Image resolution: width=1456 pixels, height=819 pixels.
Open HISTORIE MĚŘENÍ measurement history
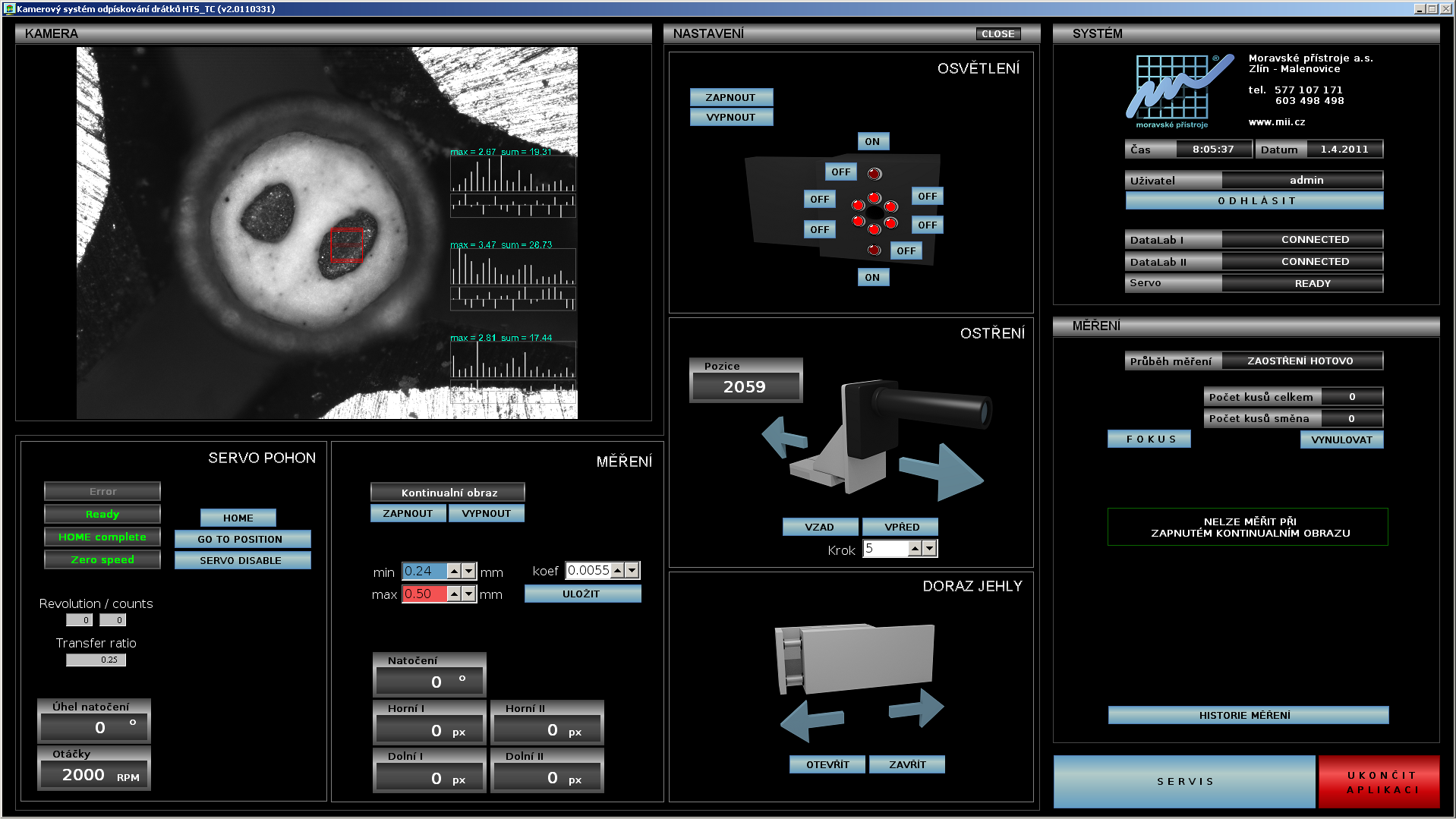coord(1247,715)
